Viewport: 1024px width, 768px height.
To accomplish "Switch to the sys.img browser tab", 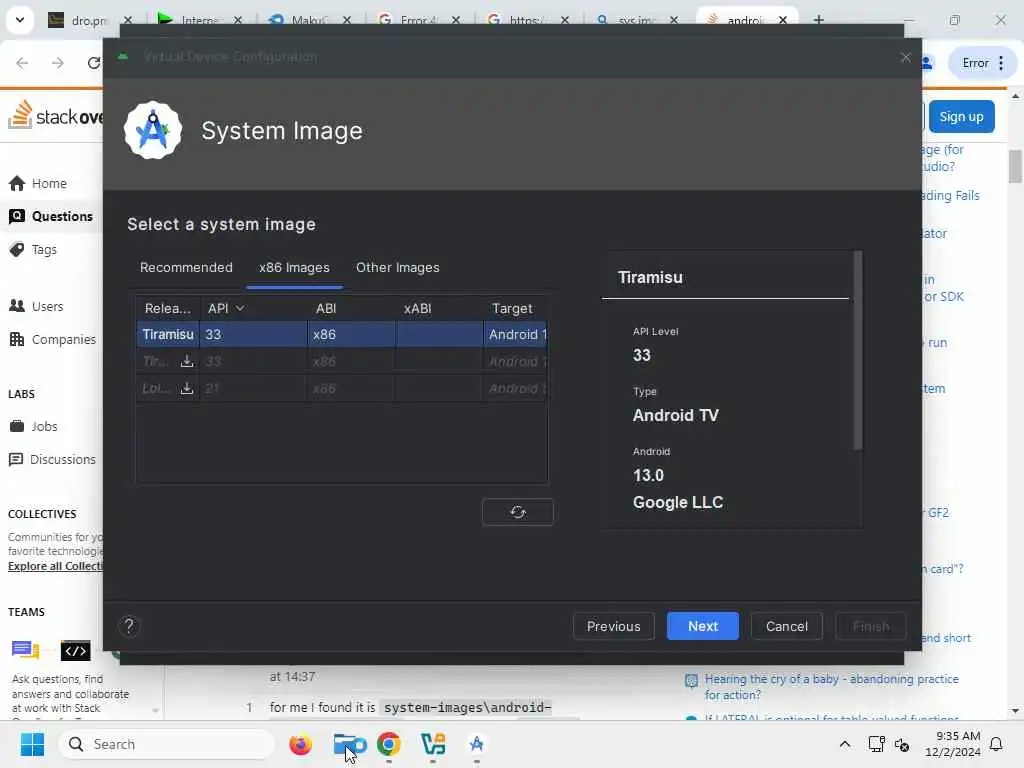I will tap(636, 20).
